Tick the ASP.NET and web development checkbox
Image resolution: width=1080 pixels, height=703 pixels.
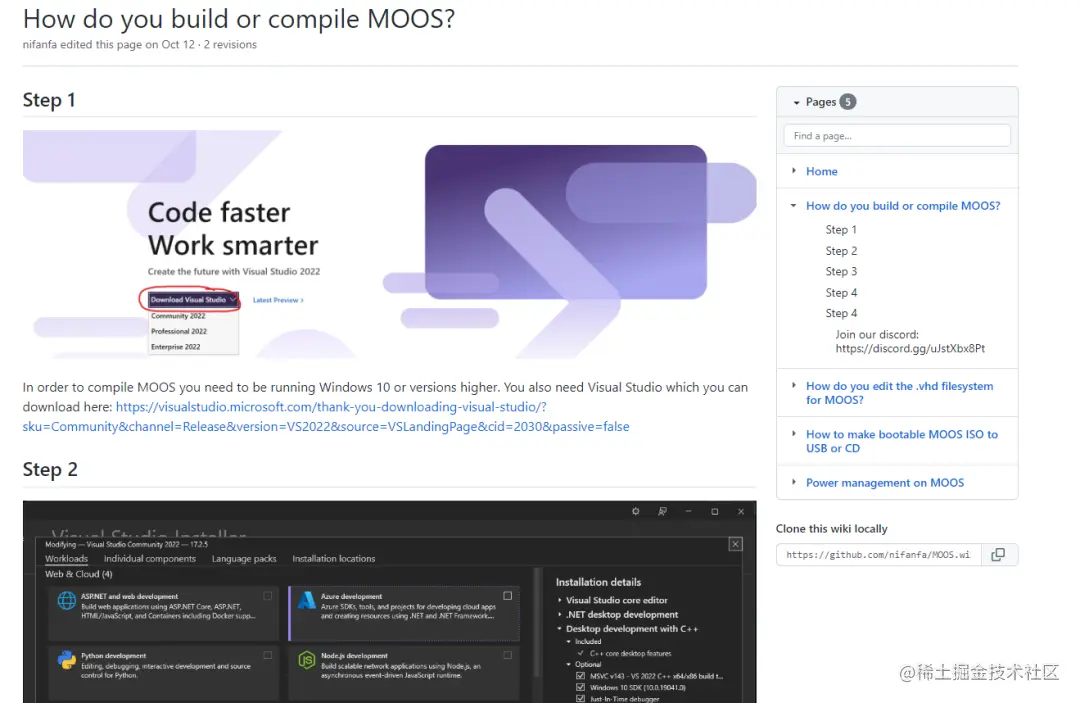pyautogui.click(x=267, y=596)
